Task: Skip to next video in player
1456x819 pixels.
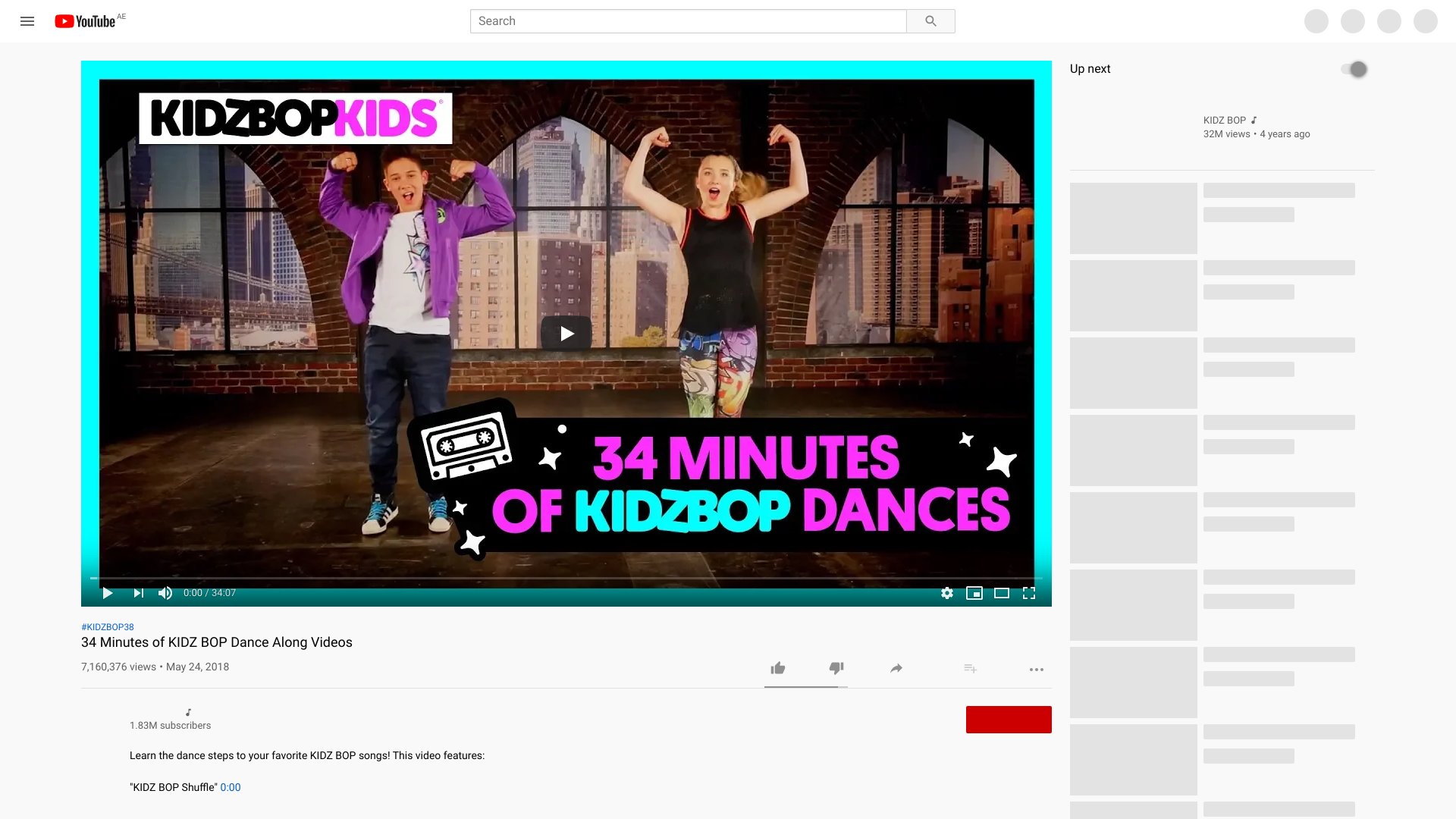Action: click(138, 593)
